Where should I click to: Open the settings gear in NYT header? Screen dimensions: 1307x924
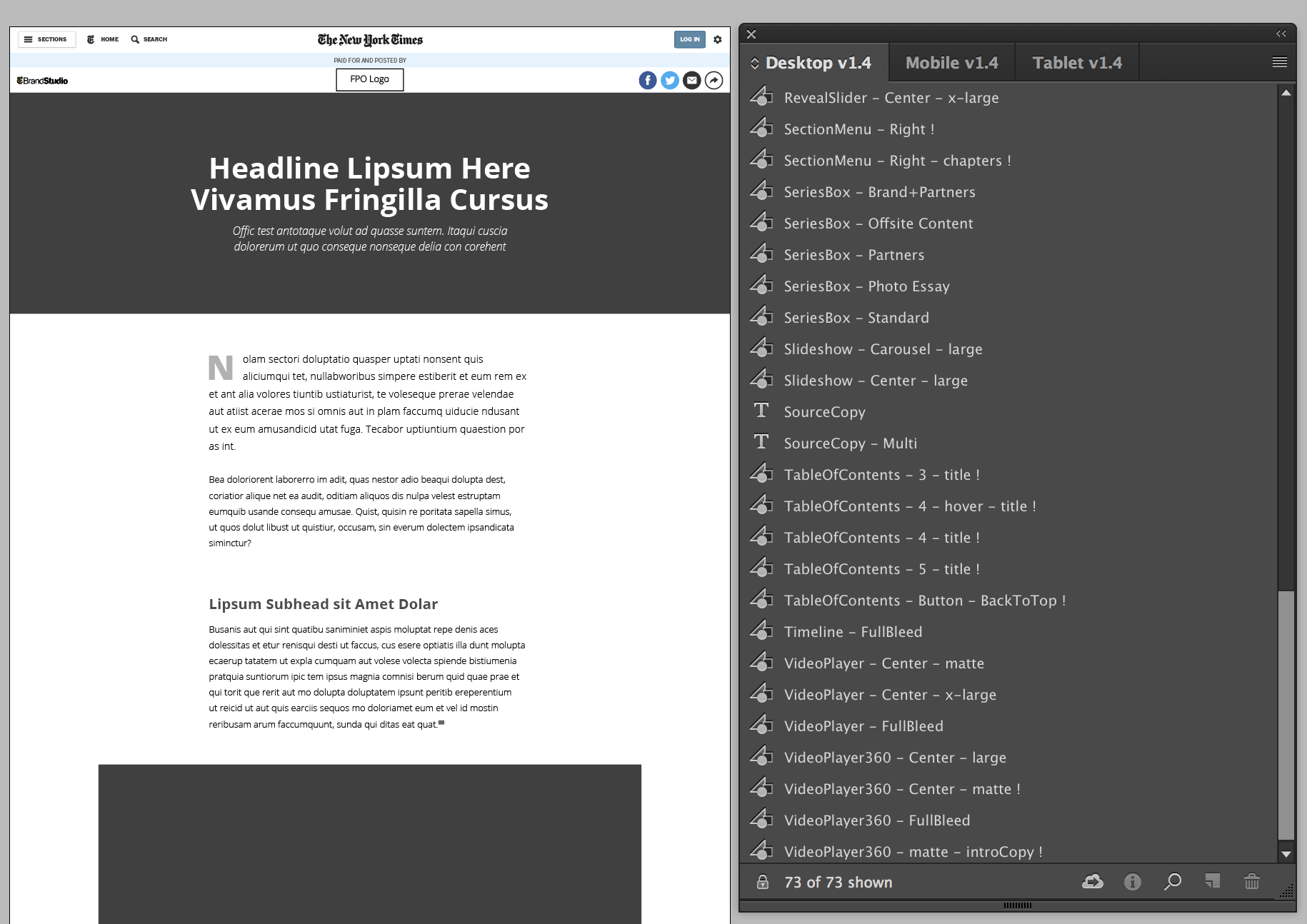[x=718, y=40]
